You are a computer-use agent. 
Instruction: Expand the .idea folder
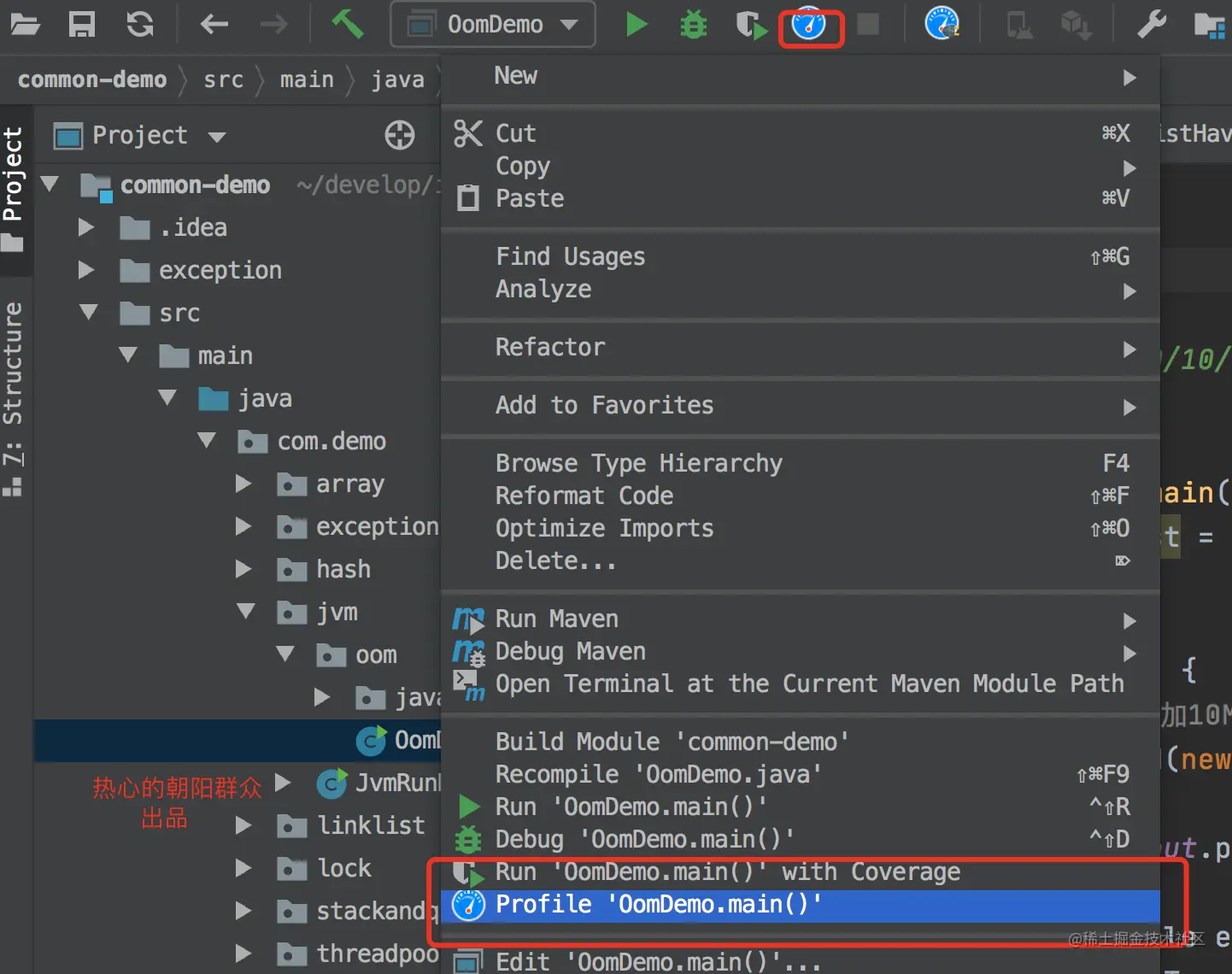pyautogui.click(x=85, y=226)
